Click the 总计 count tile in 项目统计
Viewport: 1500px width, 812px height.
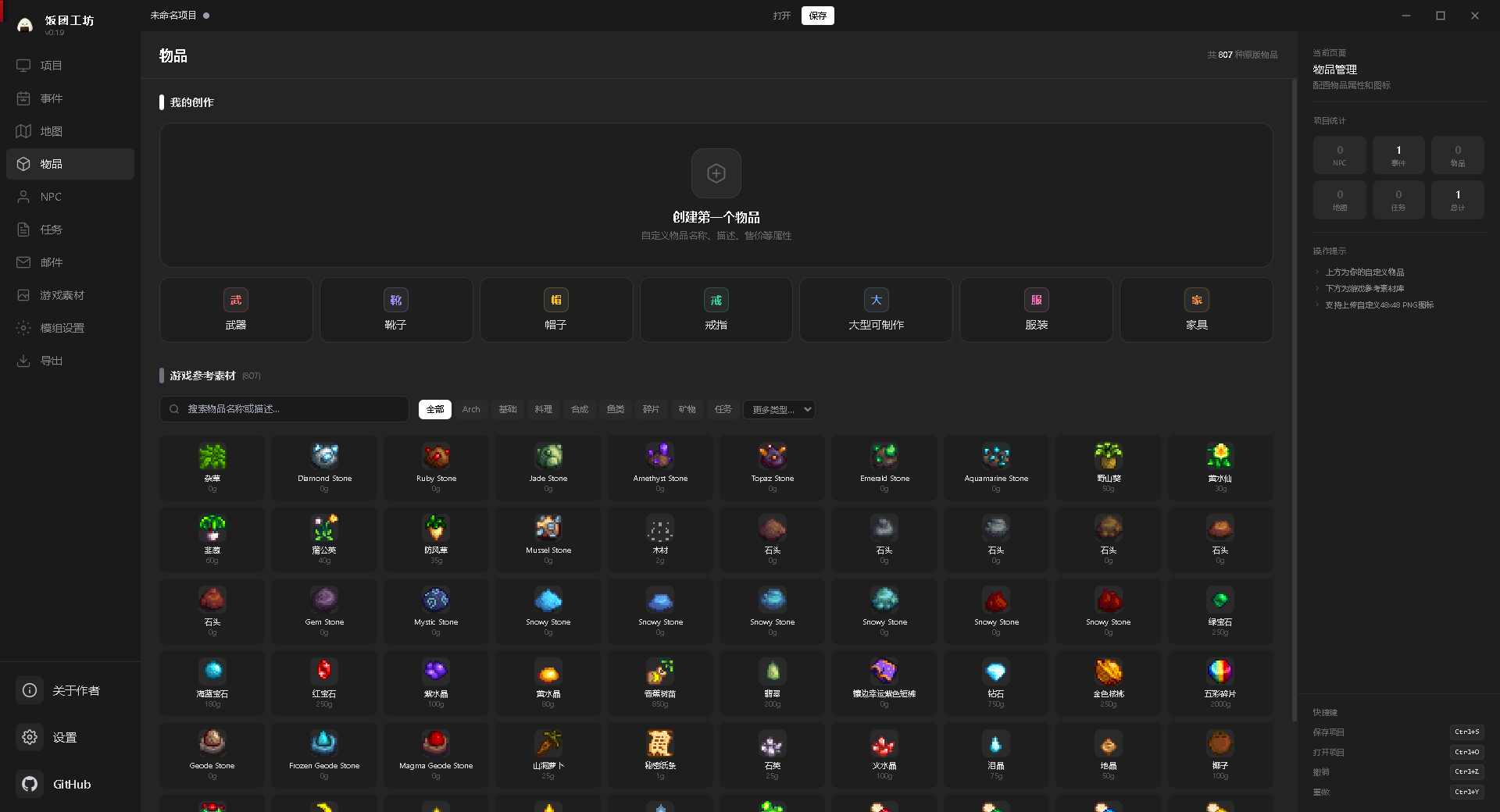click(1458, 199)
